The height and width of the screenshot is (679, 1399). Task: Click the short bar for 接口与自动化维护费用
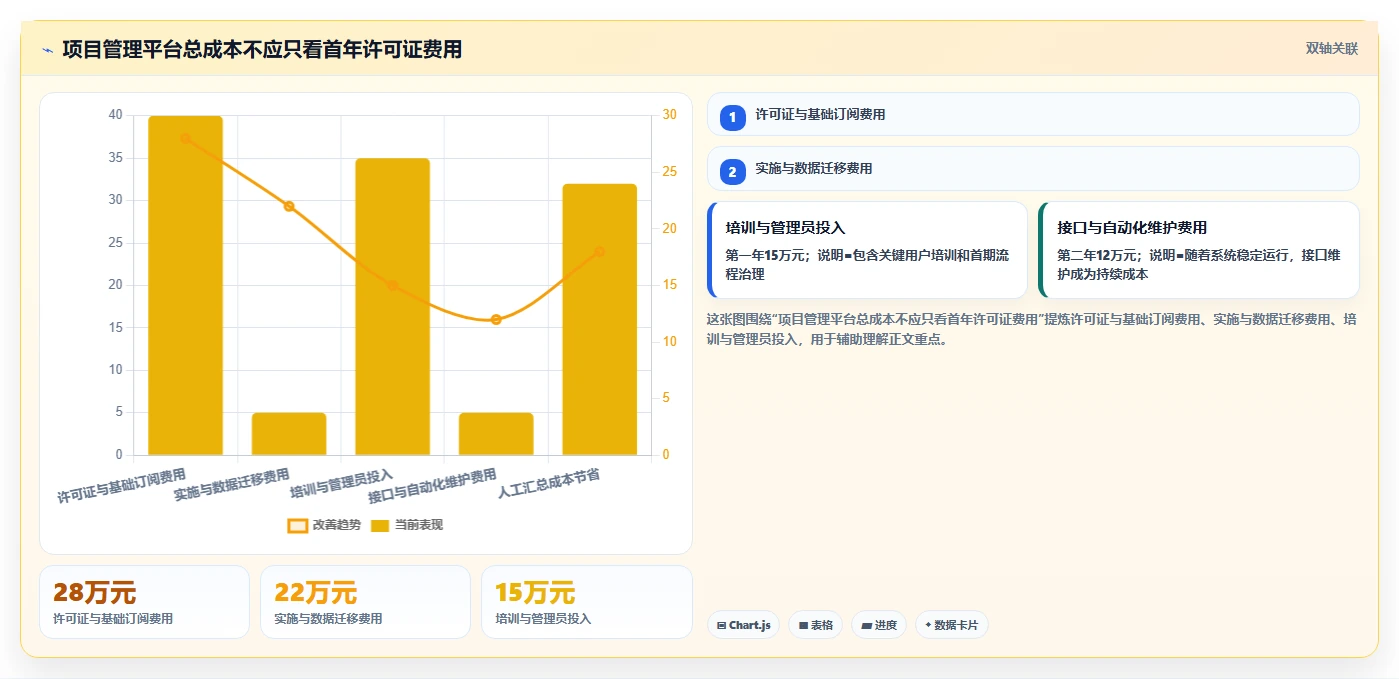coord(496,434)
